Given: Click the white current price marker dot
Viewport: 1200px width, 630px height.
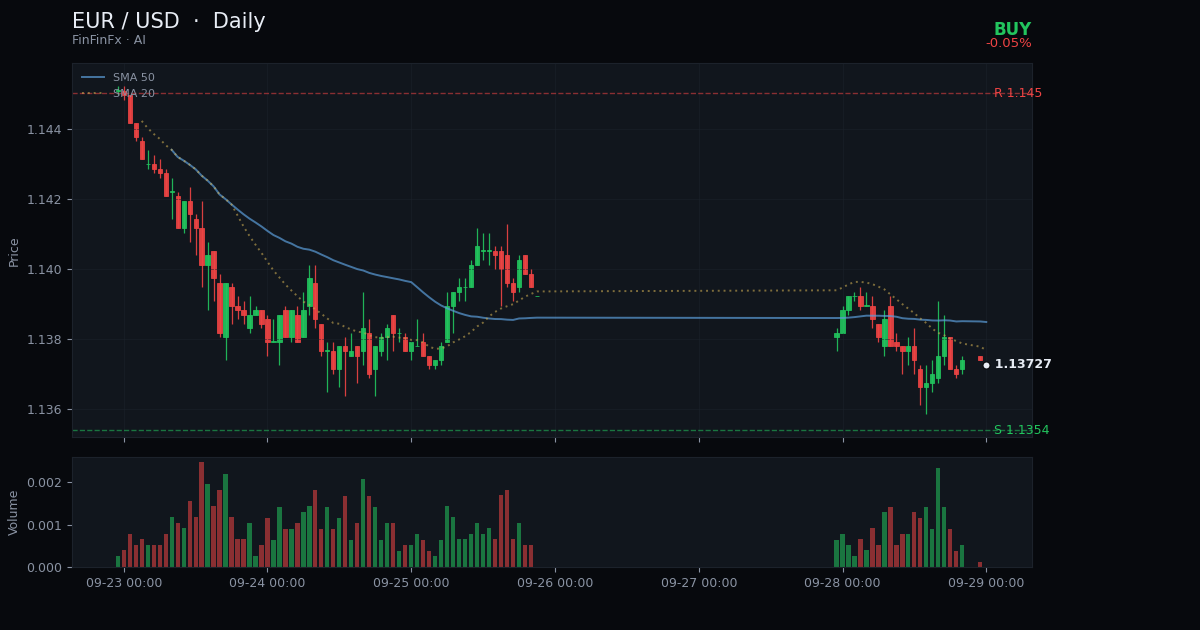Looking at the screenshot, I should click(x=986, y=365).
